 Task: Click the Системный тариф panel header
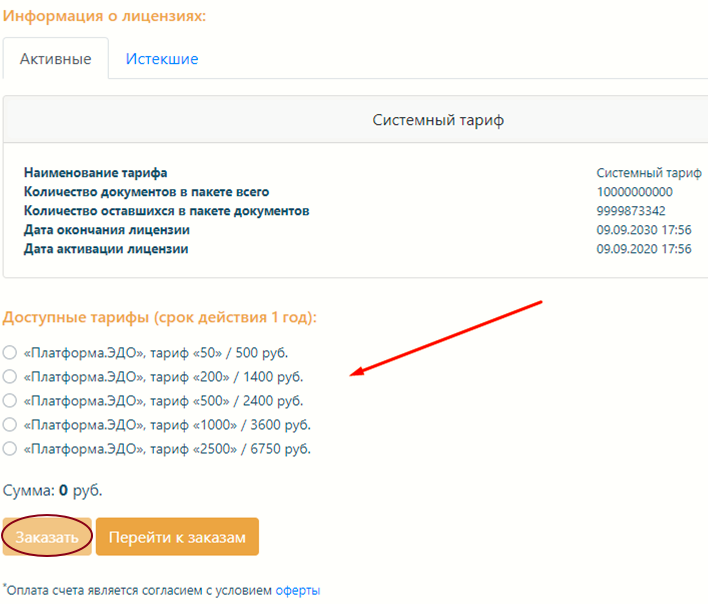click(x=438, y=120)
